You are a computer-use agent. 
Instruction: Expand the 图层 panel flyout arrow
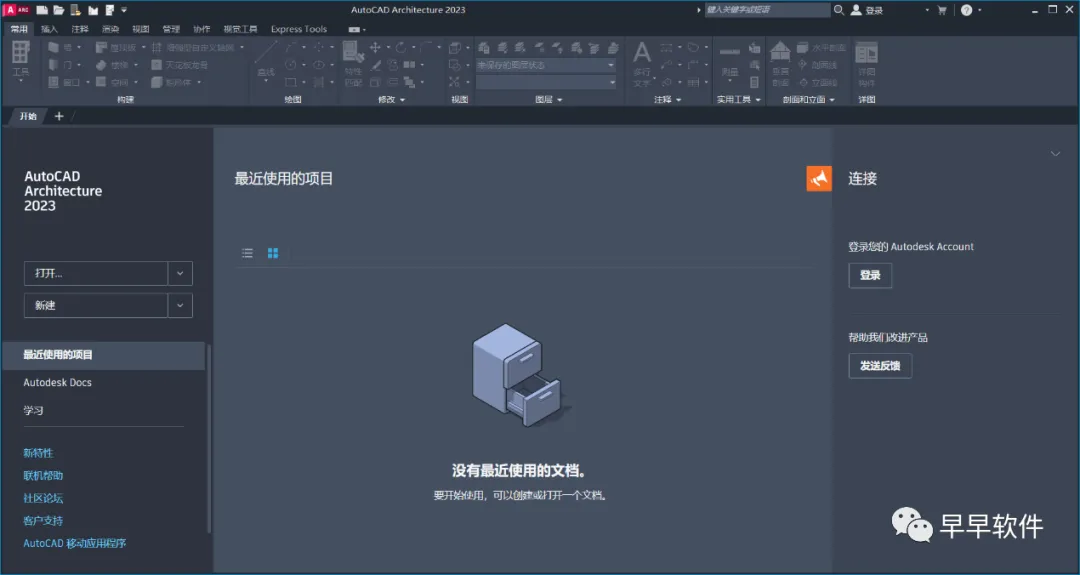click(x=559, y=100)
